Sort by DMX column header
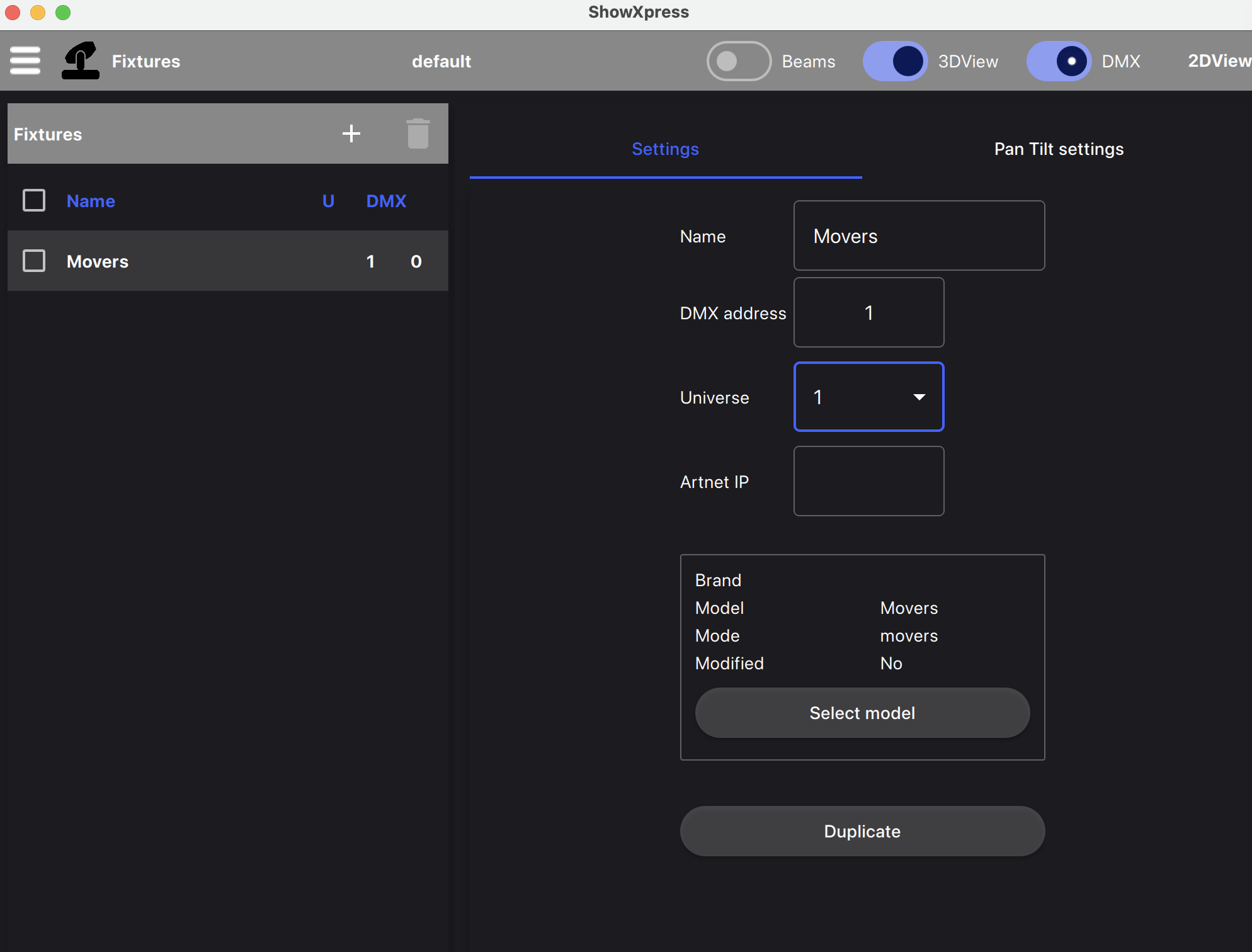This screenshot has width=1252, height=952. [386, 201]
